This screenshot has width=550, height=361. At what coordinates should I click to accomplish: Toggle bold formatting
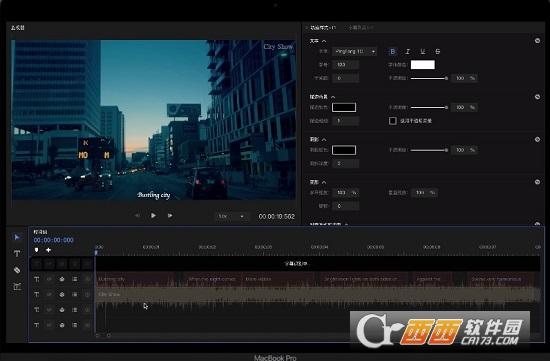point(393,52)
